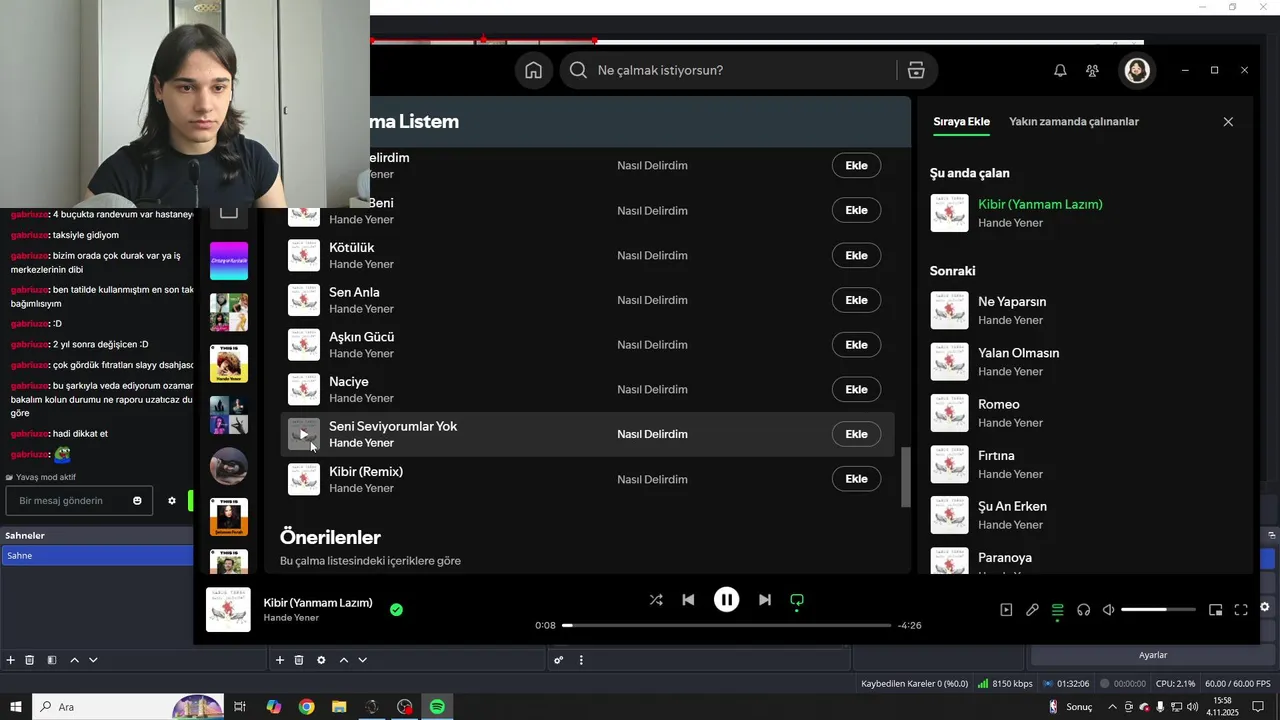1280x720 pixels.
Task: Open scene filters icon in OBS
Action: (52, 660)
